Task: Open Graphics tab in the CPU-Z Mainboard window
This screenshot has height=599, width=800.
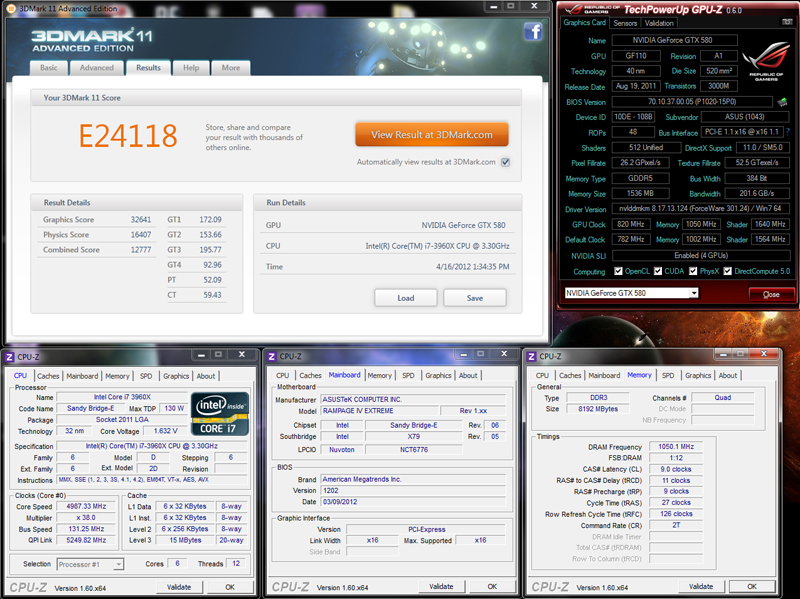Action: 439,376
